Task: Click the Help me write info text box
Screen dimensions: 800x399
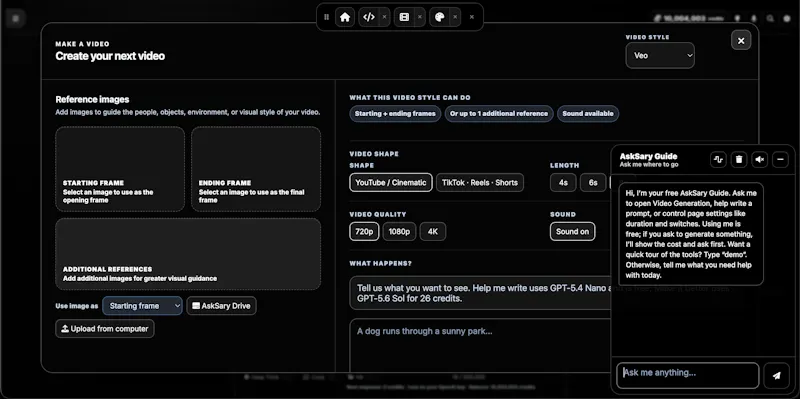Action: pos(480,293)
